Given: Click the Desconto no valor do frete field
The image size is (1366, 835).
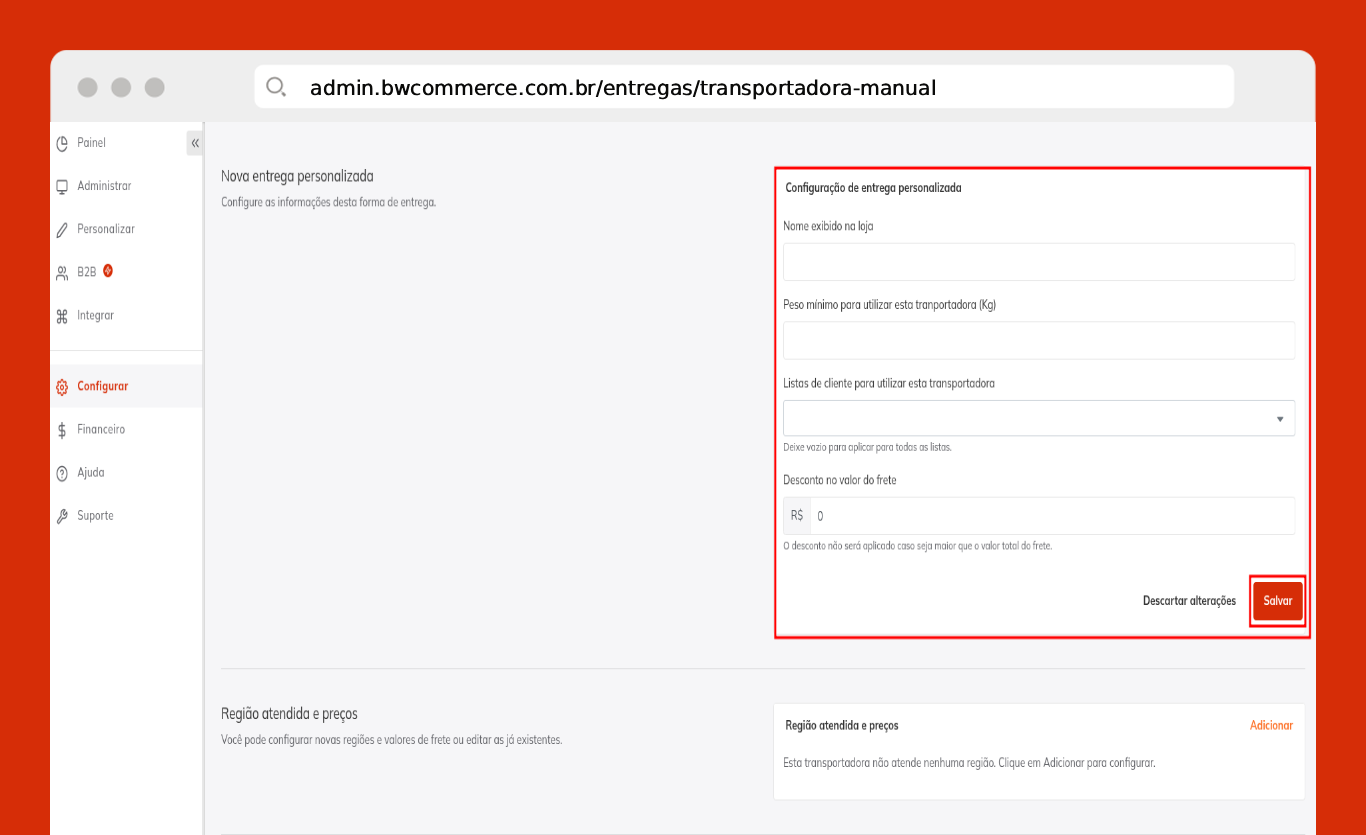Looking at the screenshot, I should (1050, 516).
